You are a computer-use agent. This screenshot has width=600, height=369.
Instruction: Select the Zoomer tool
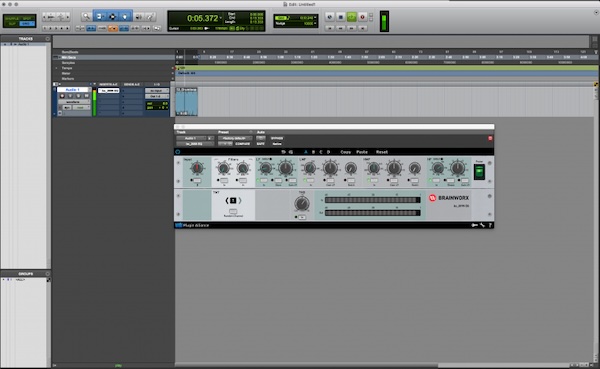86,16
